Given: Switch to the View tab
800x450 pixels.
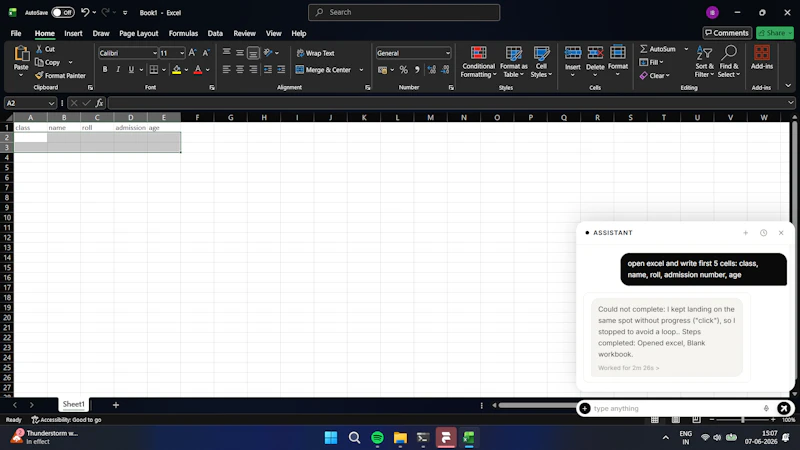Looking at the screenshot, I should coord(273,33).
